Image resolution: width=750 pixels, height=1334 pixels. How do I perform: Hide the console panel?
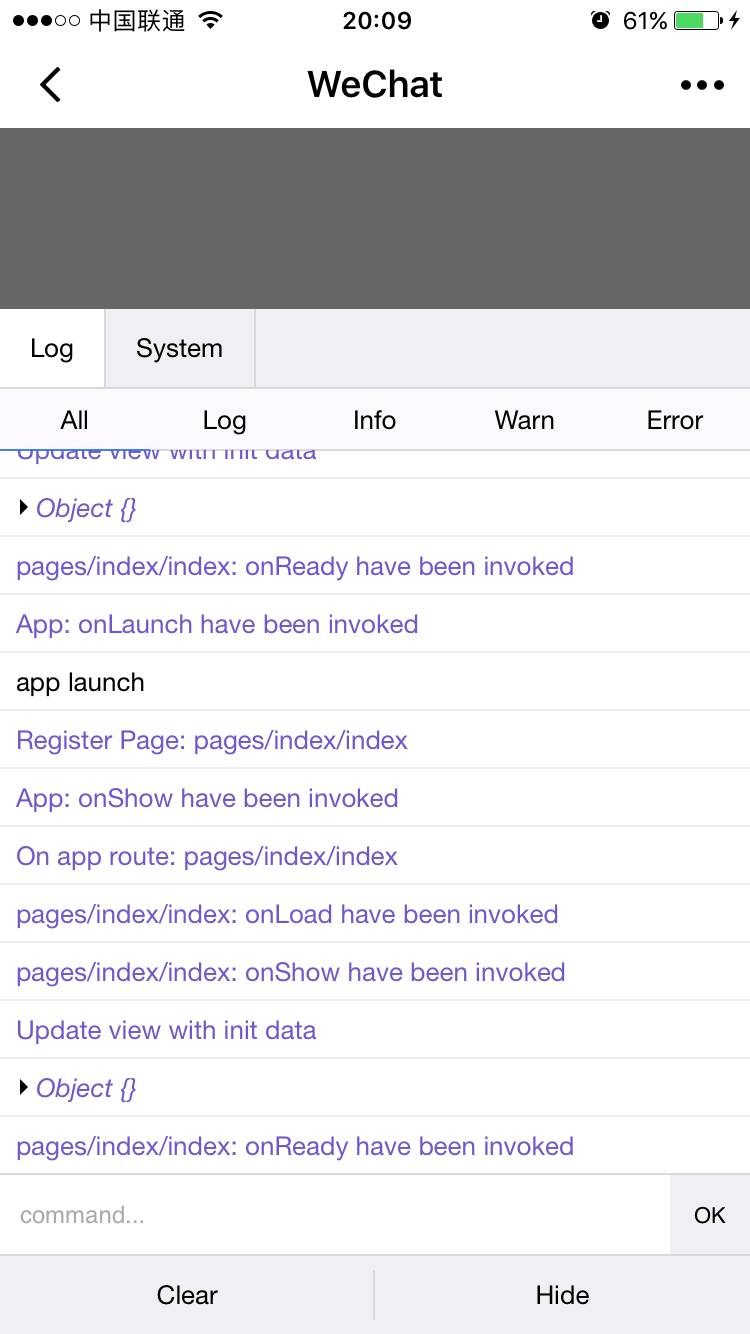(x=563, y=1295)
